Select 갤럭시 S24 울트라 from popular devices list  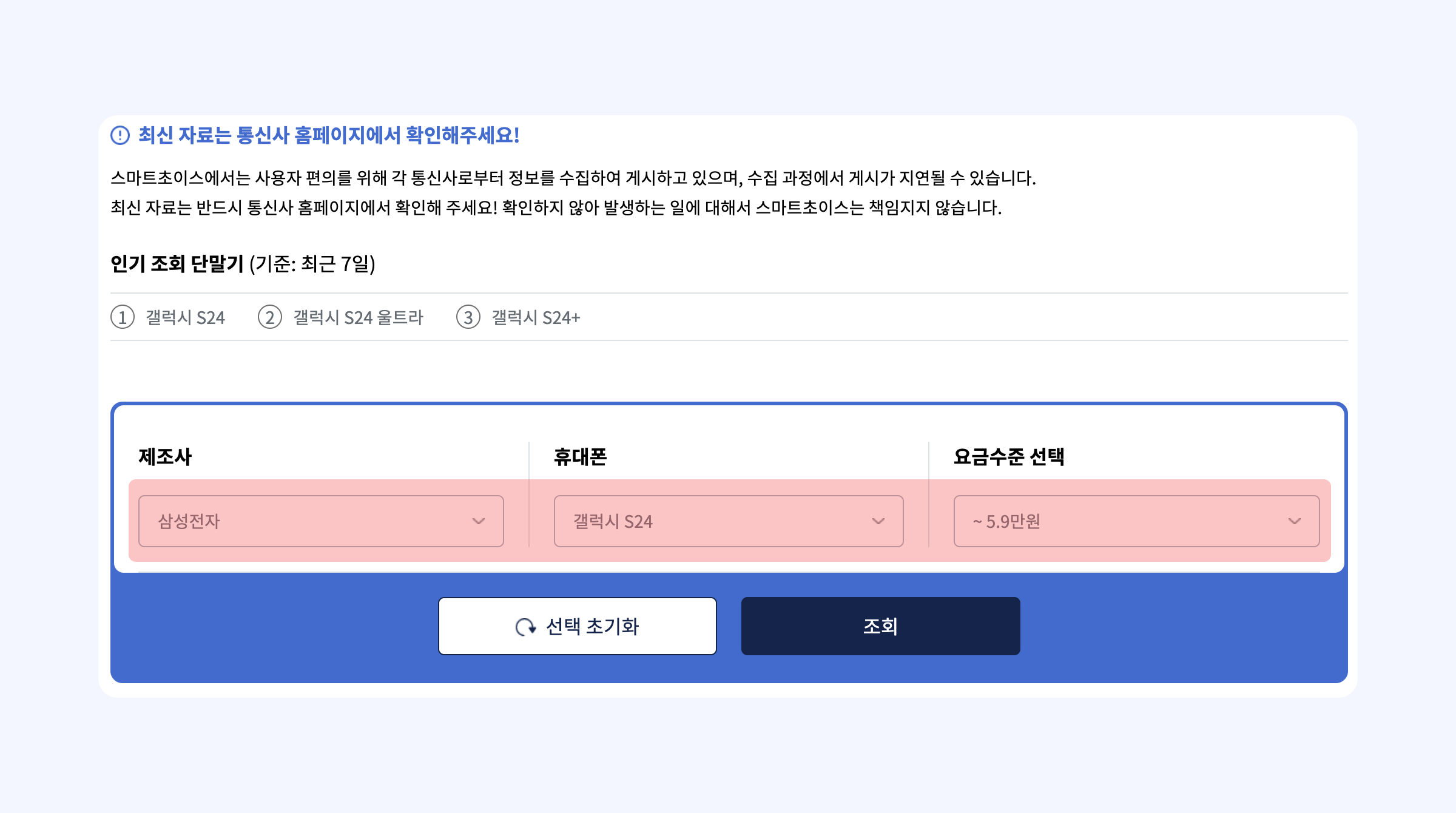359,317
